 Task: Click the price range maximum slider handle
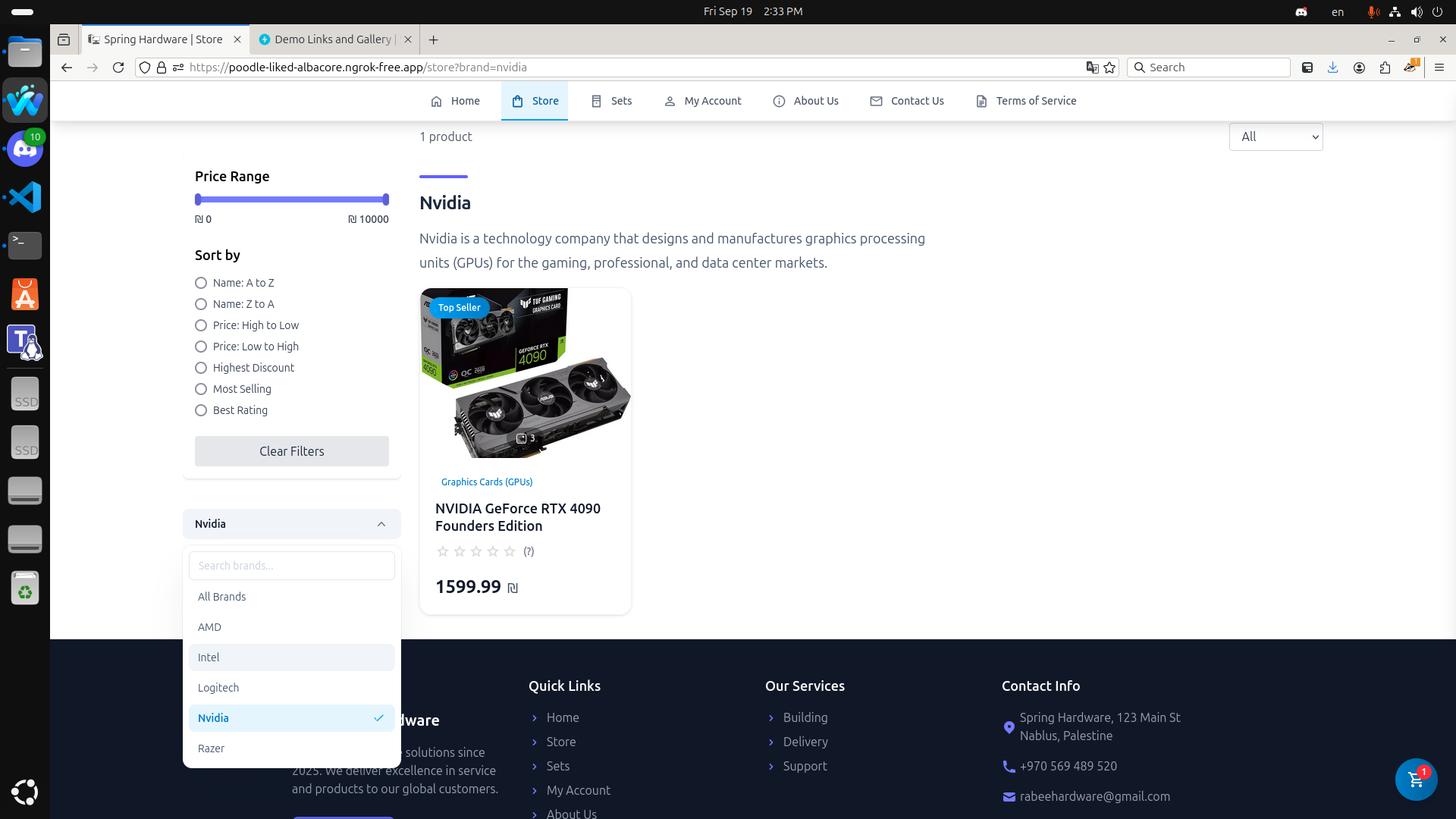386,199
